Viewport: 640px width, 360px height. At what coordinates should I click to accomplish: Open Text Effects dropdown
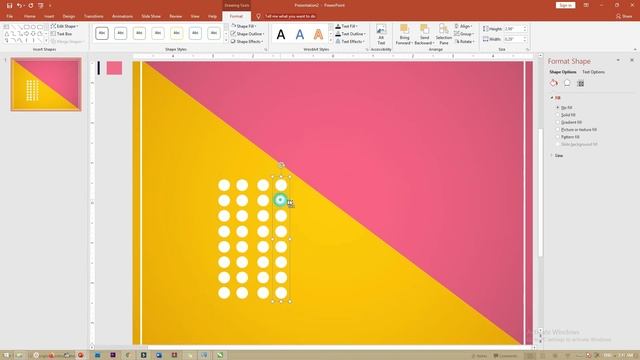pos(350,42)
